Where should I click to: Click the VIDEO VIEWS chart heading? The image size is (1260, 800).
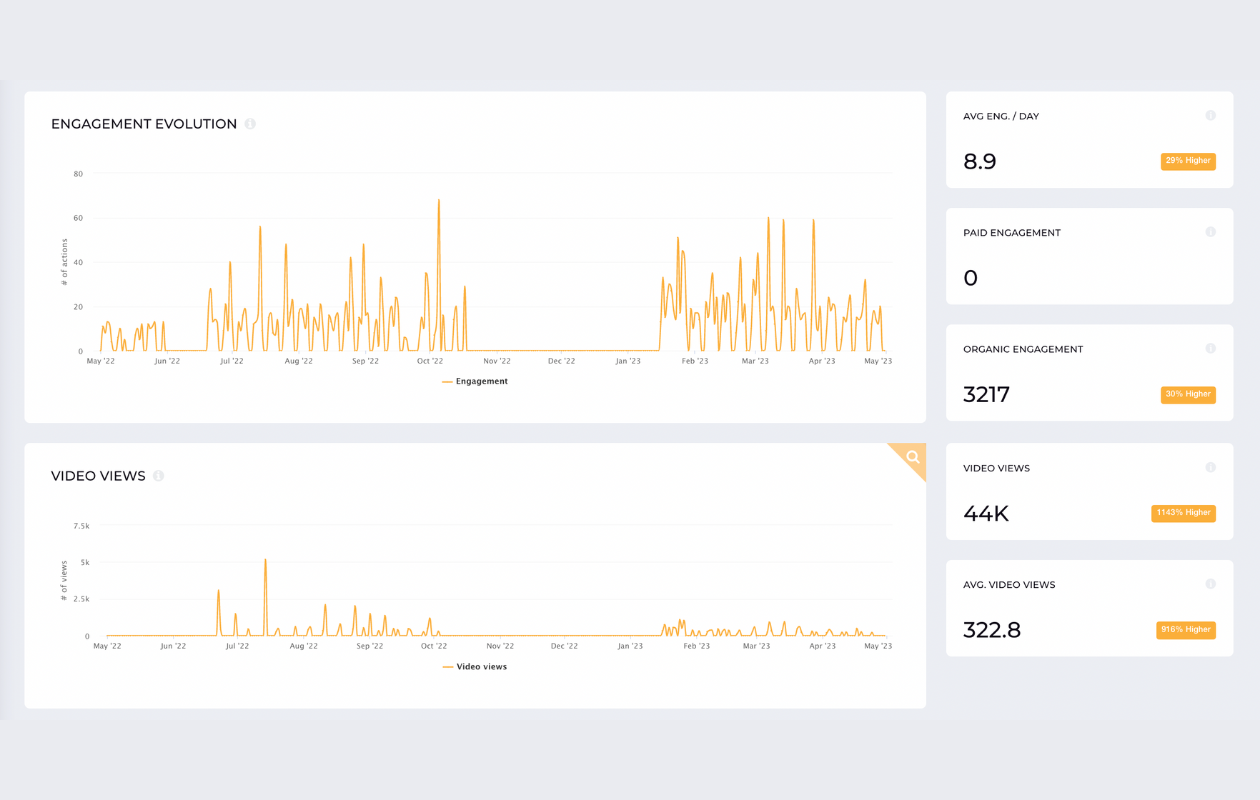tap(98, 476)
